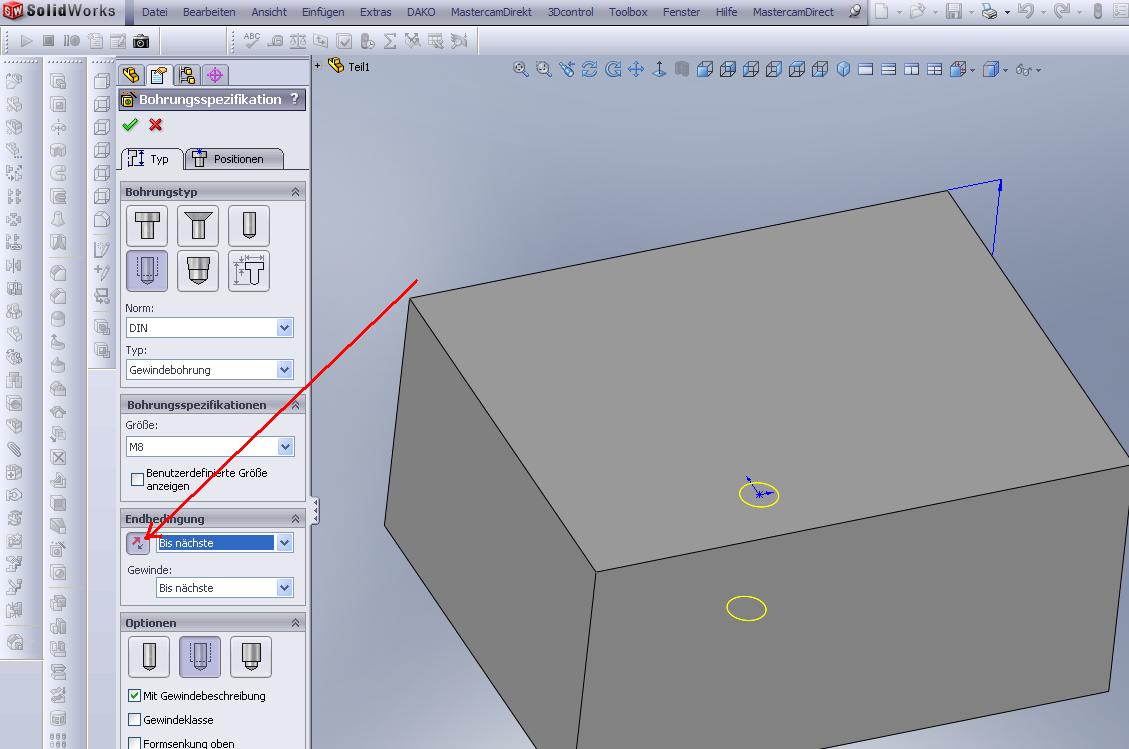Choose cosmetic thread option icon

point(200,657)
